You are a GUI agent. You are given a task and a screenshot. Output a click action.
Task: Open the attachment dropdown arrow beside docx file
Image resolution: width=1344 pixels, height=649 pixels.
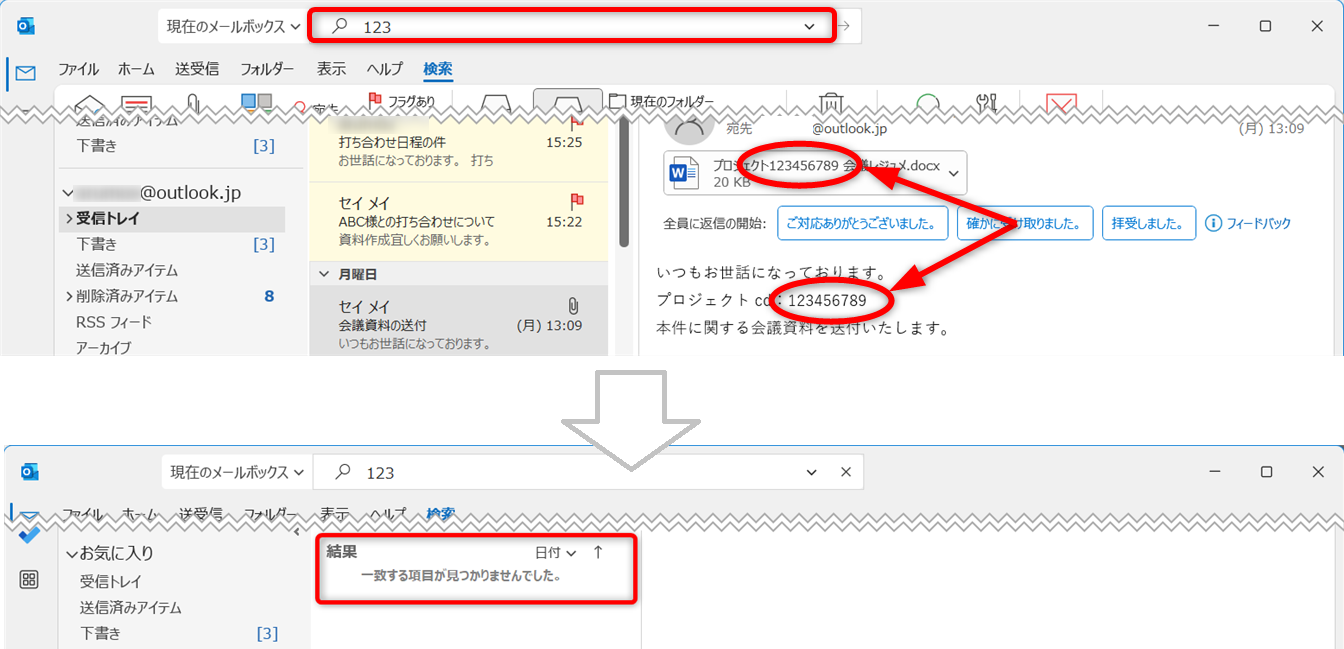pyautogui.click(x=953, y=174)
